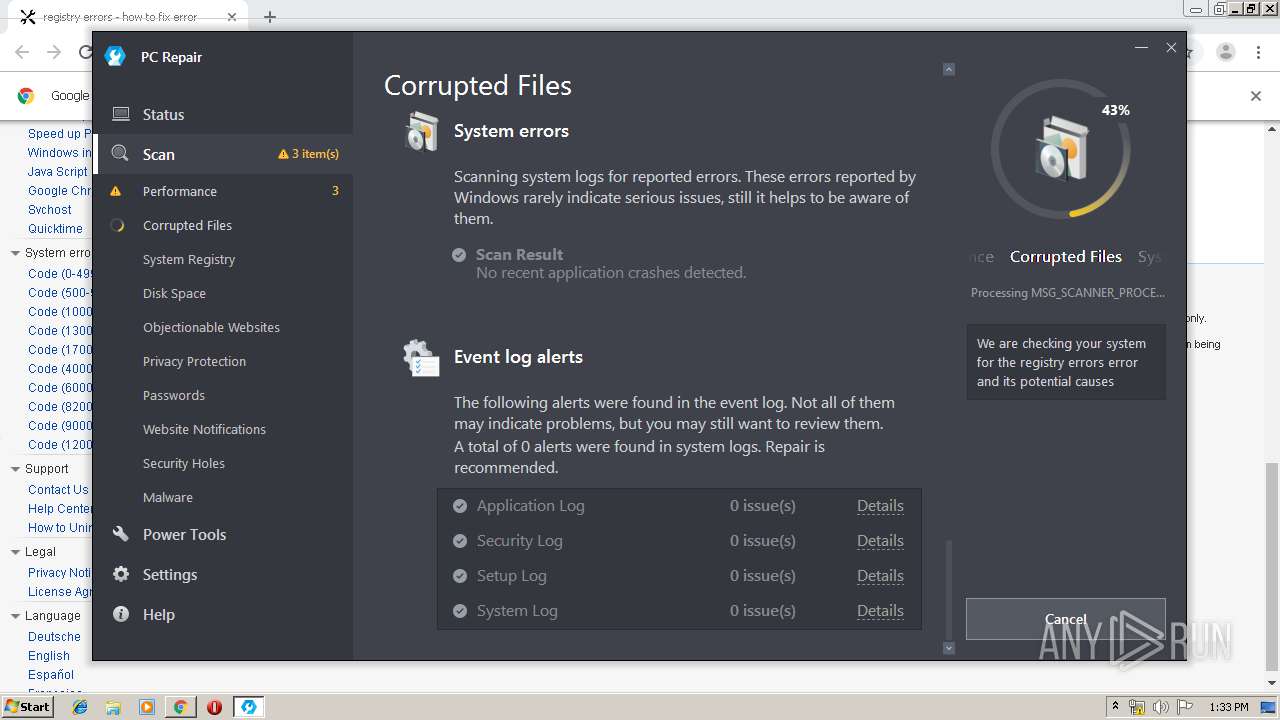The height and width of the screenshot is (720, 1280).
Task: Click the PC Repair logo icon
Action: coord(115,56)
